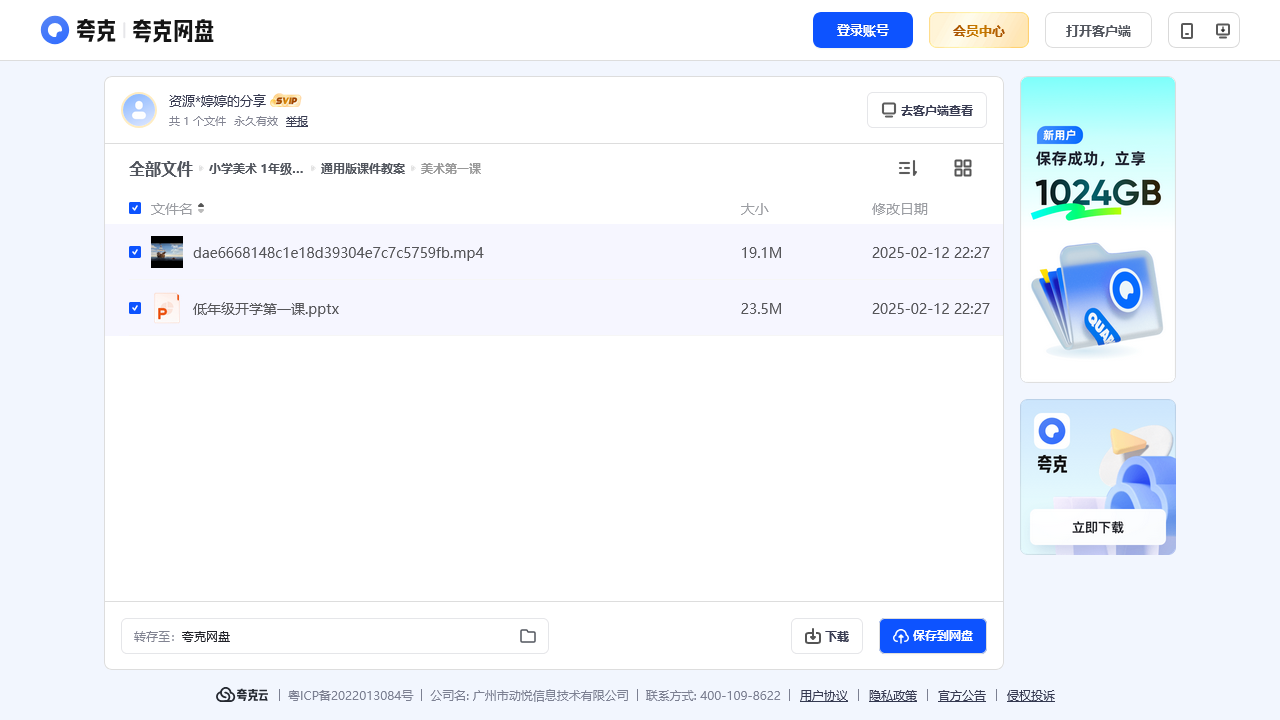Click the 19.1M size cell

(761, 252)
